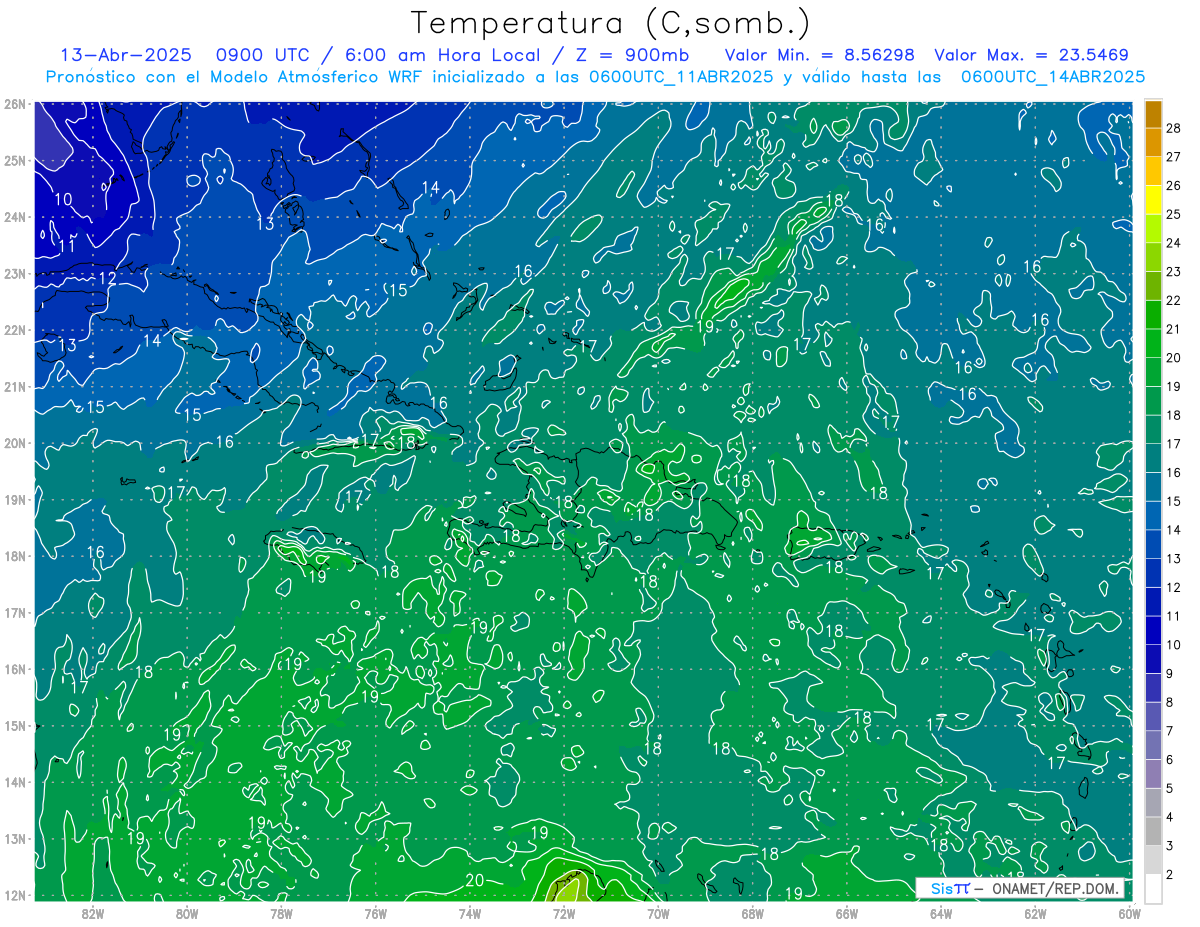Image resolution: width=1200 pixels, height=927 pixels.
Task: Click the '0600UTC_14ABR2025' valid-until time text
Action: tap(1053, 76)
